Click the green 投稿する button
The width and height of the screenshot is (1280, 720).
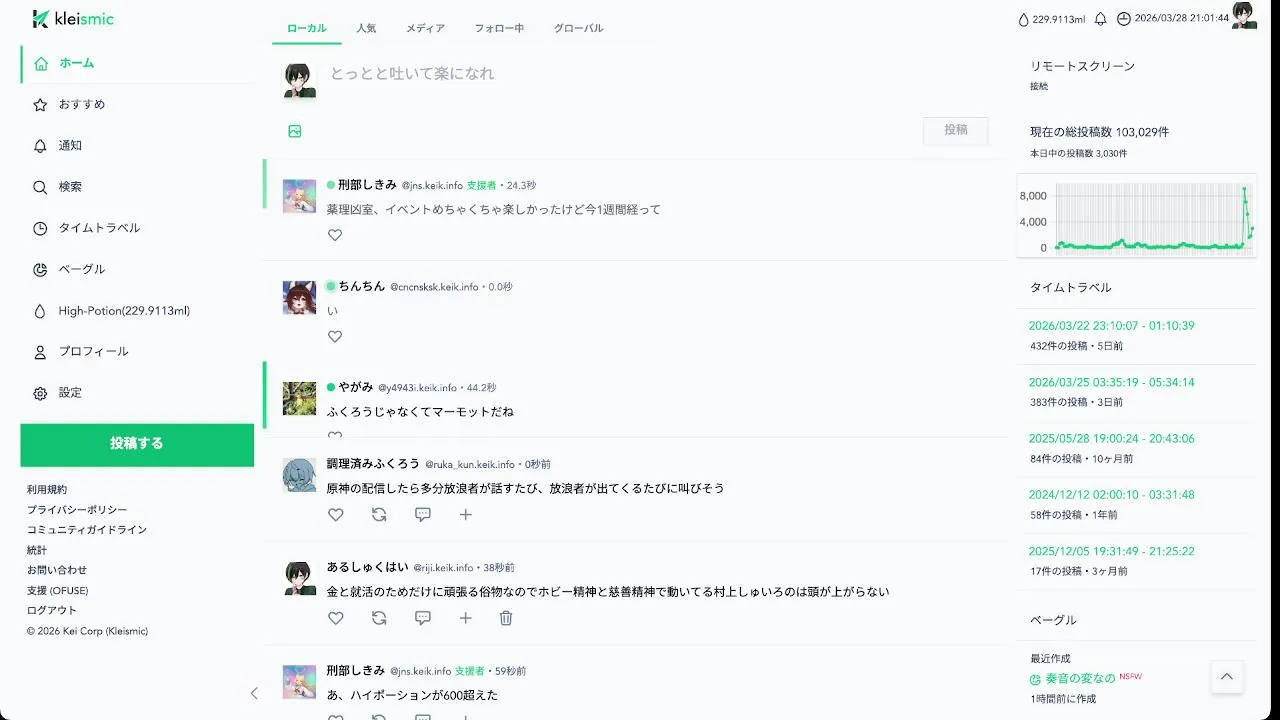click(137, 444)
